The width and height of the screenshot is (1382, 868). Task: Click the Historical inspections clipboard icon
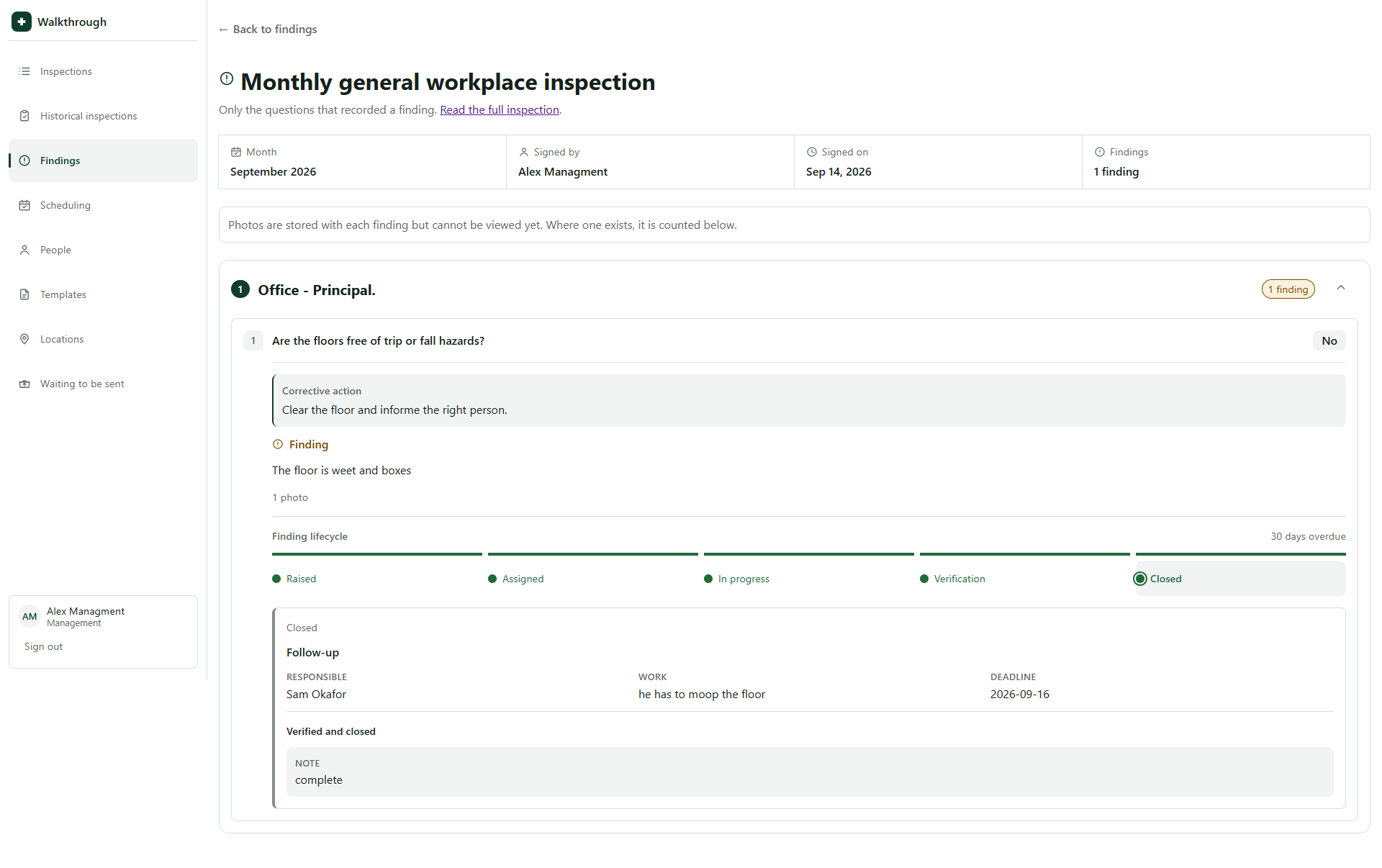coord(24,116)
